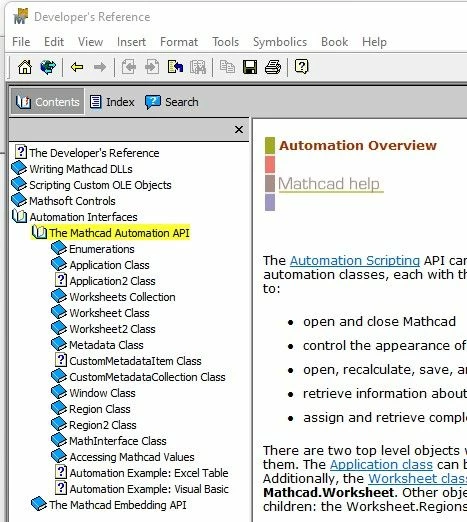Image resolution: width=467 pixels, height=522 pixels.
Task: Open the Book menu
Action: [334, 42]
